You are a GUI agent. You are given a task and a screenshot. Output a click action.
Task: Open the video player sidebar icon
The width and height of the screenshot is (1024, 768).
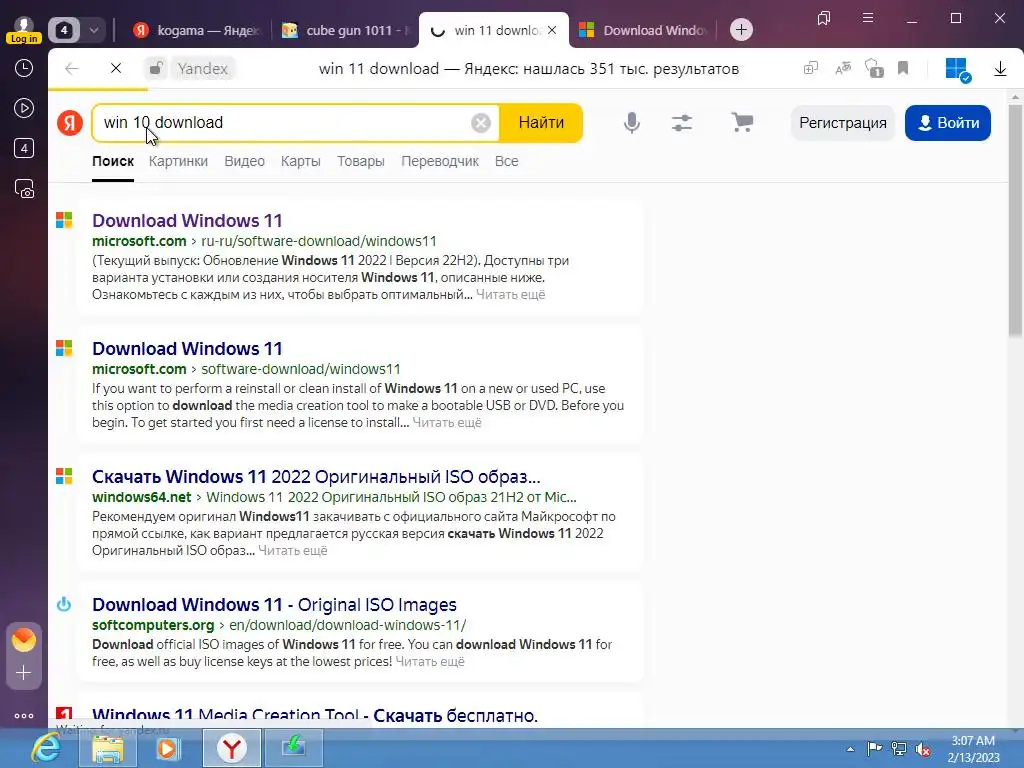pos(24,108)
